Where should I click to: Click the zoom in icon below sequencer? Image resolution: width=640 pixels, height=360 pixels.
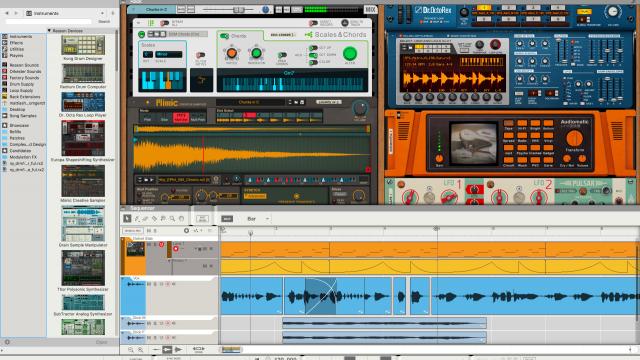[x=140, y=350]
